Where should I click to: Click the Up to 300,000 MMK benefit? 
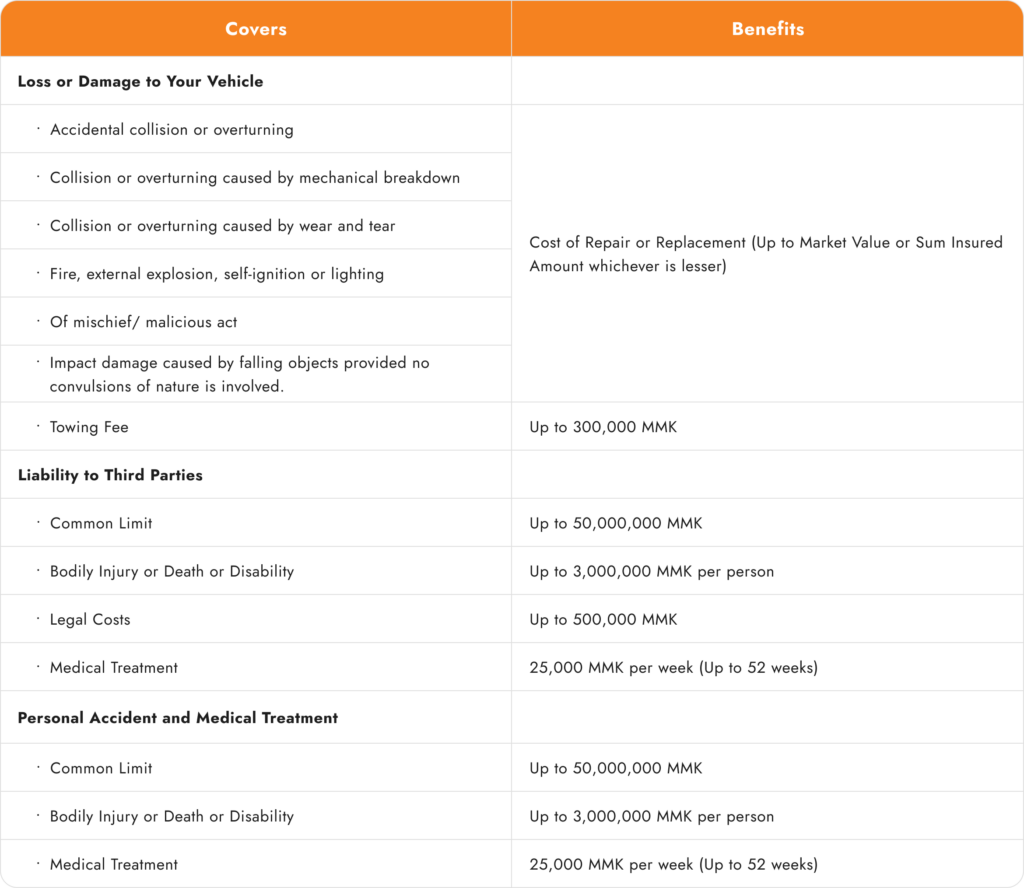pos(603,427)
